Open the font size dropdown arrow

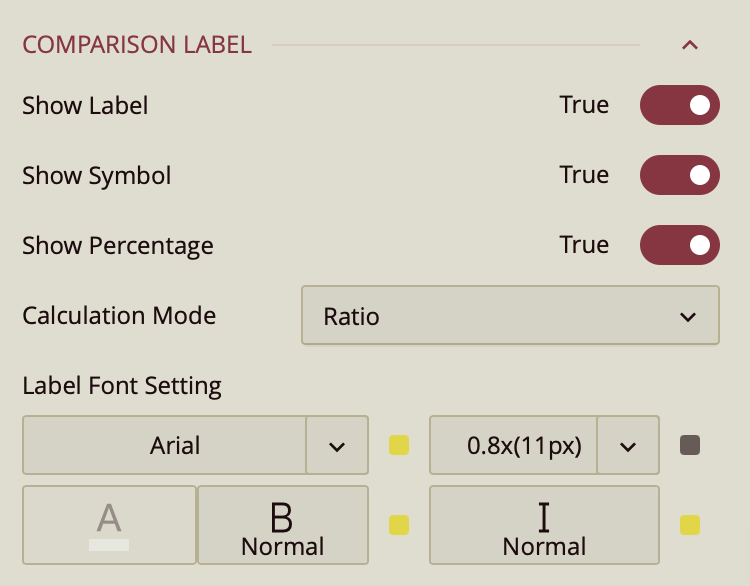tap(628, 445)
